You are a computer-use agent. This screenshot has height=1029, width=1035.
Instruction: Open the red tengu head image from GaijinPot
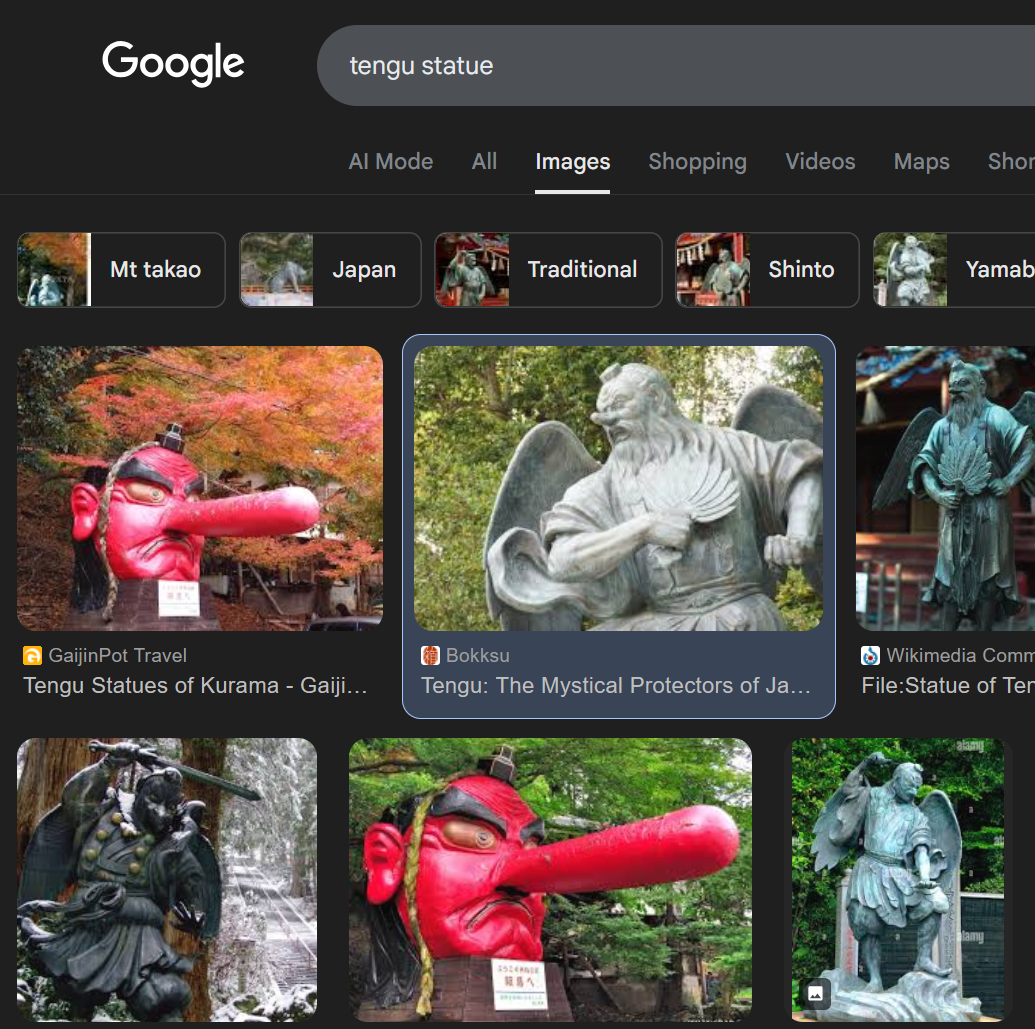(x=200, y=488)
